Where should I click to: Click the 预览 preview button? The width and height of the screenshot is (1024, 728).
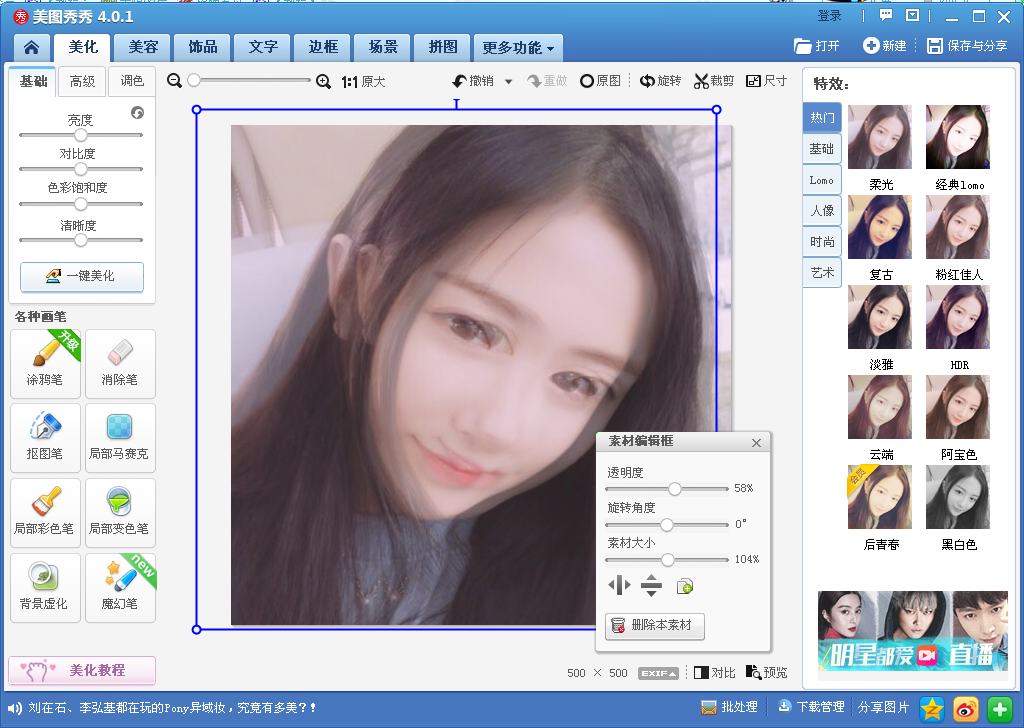(767, 673)
